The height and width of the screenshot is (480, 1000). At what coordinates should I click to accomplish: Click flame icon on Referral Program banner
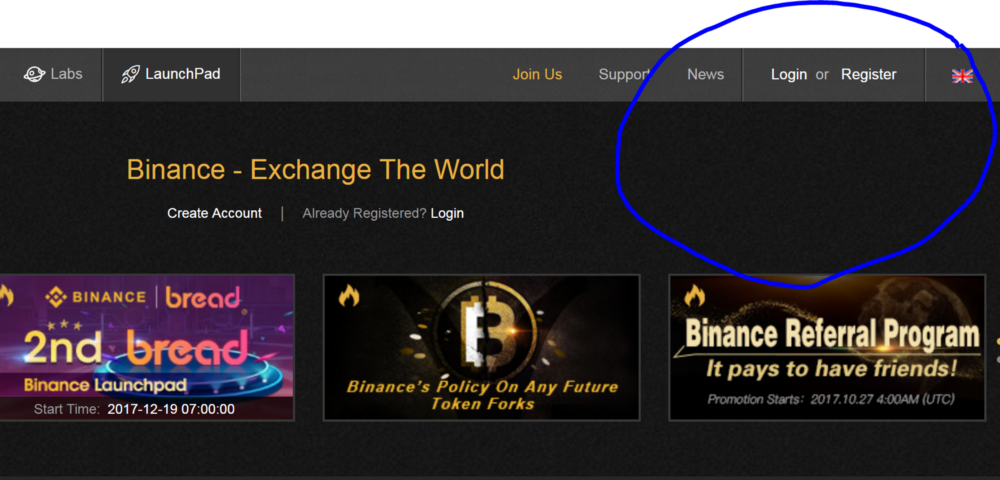(694, 295)
